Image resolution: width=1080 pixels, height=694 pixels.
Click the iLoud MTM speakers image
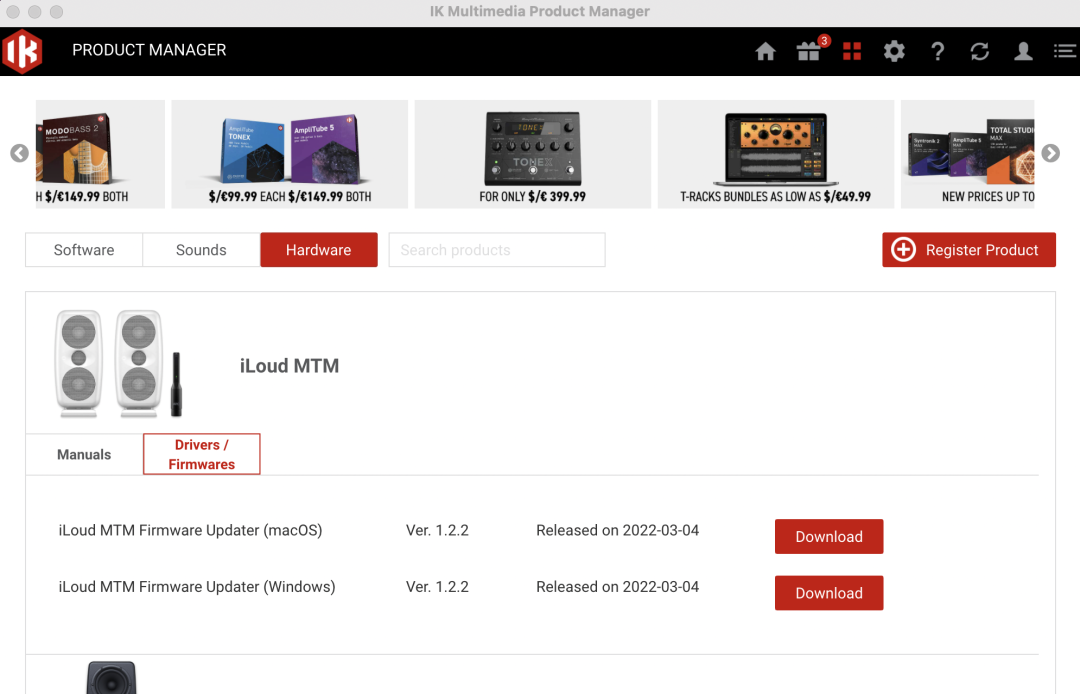(x=119, y=364)
